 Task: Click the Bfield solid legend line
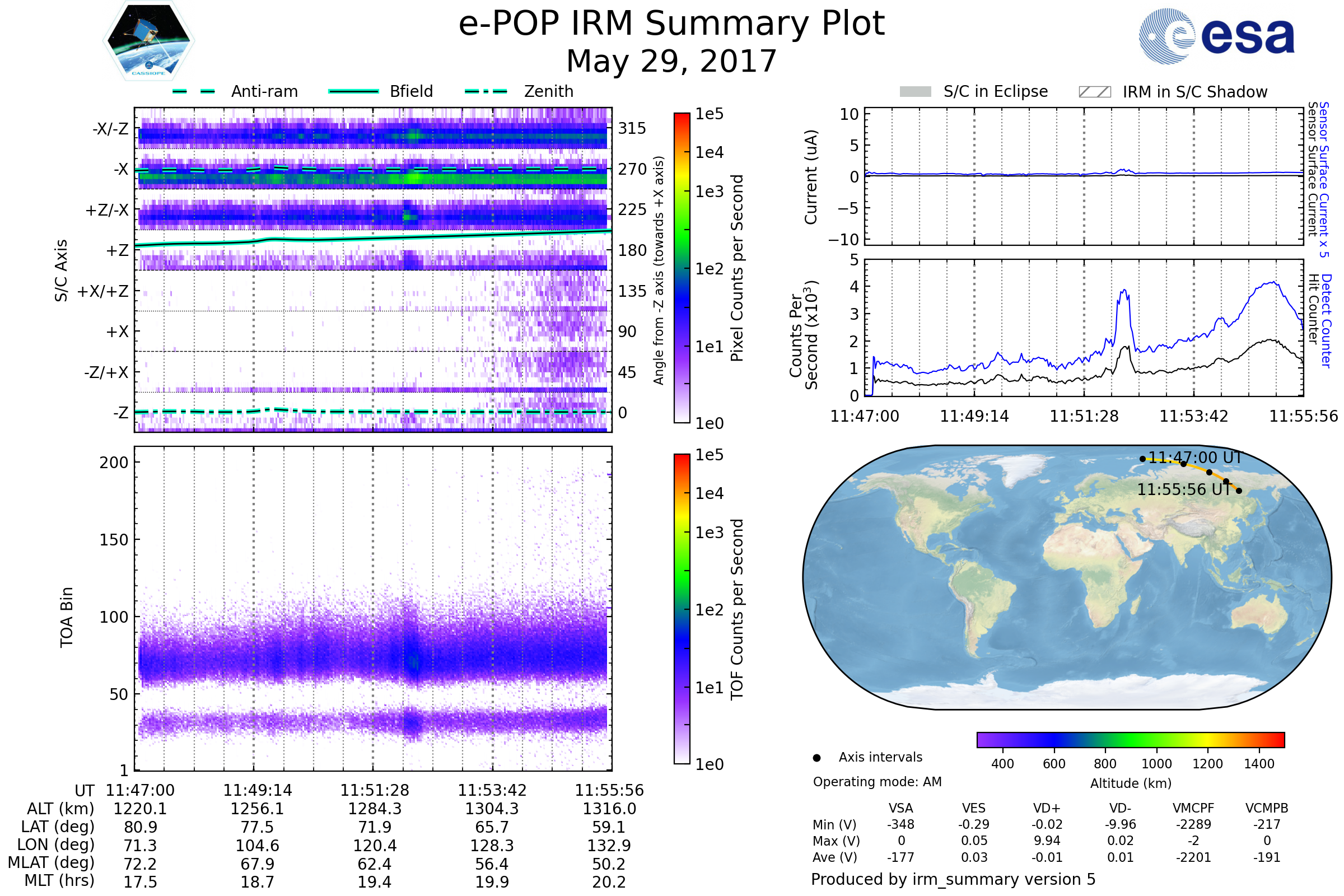point(353,91)
